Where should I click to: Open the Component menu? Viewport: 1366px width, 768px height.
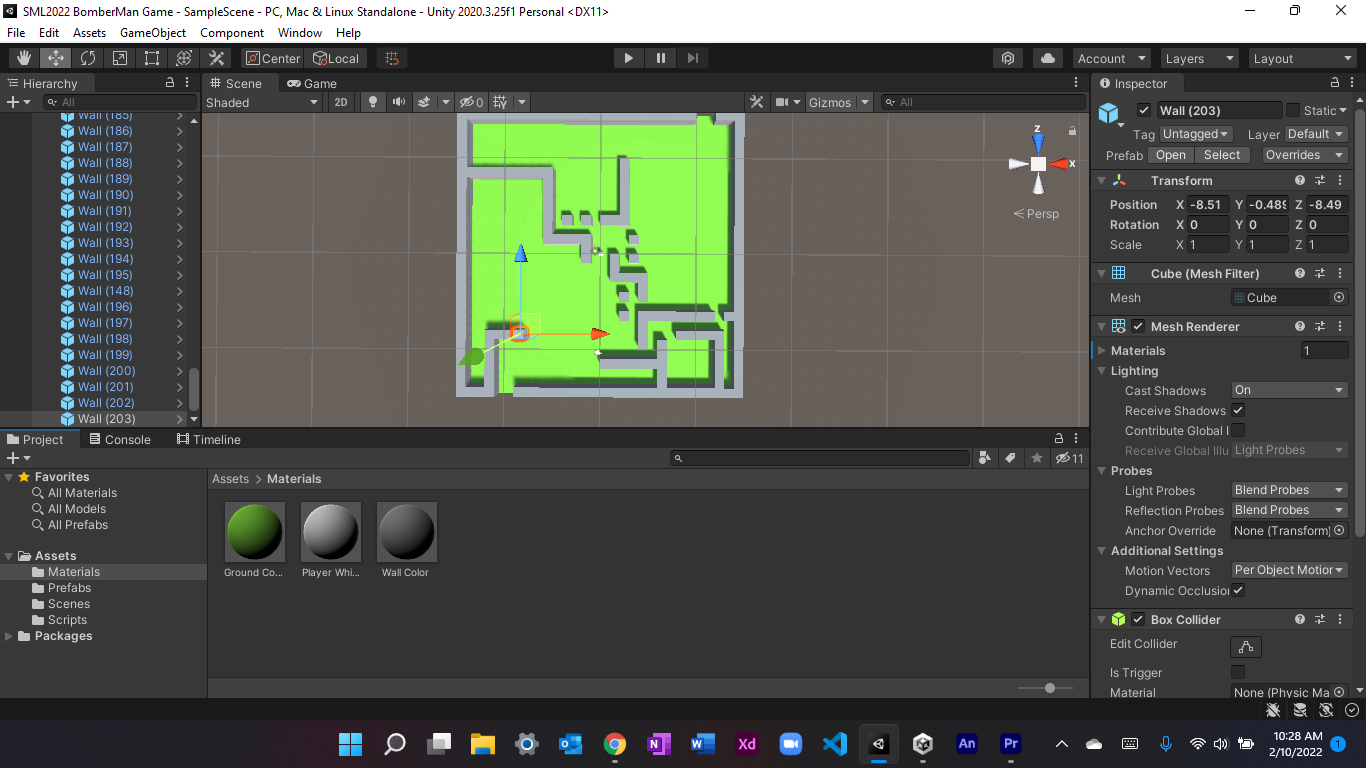(x=232, y=33)
